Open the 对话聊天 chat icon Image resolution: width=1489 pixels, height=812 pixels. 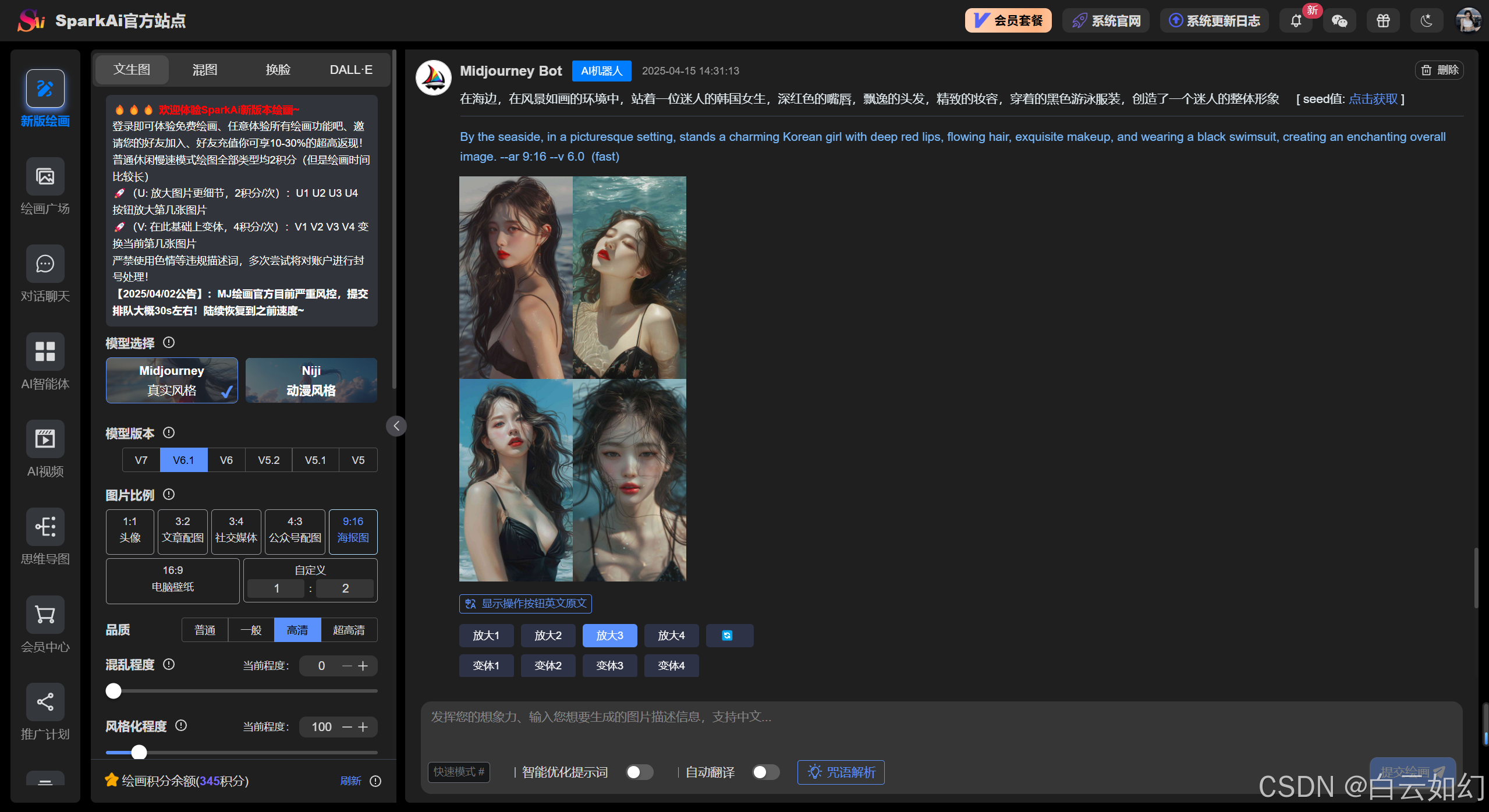pyautogui.click(x=45, y=264)
